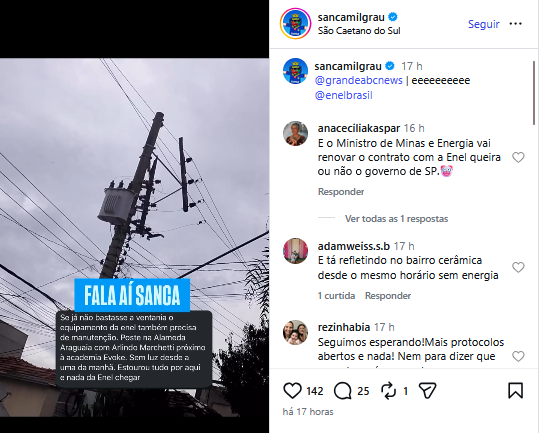The height and width of the screenshot is (433, 541).
Task: Repost using the circular arrows icon
Action: coord(388,391)
